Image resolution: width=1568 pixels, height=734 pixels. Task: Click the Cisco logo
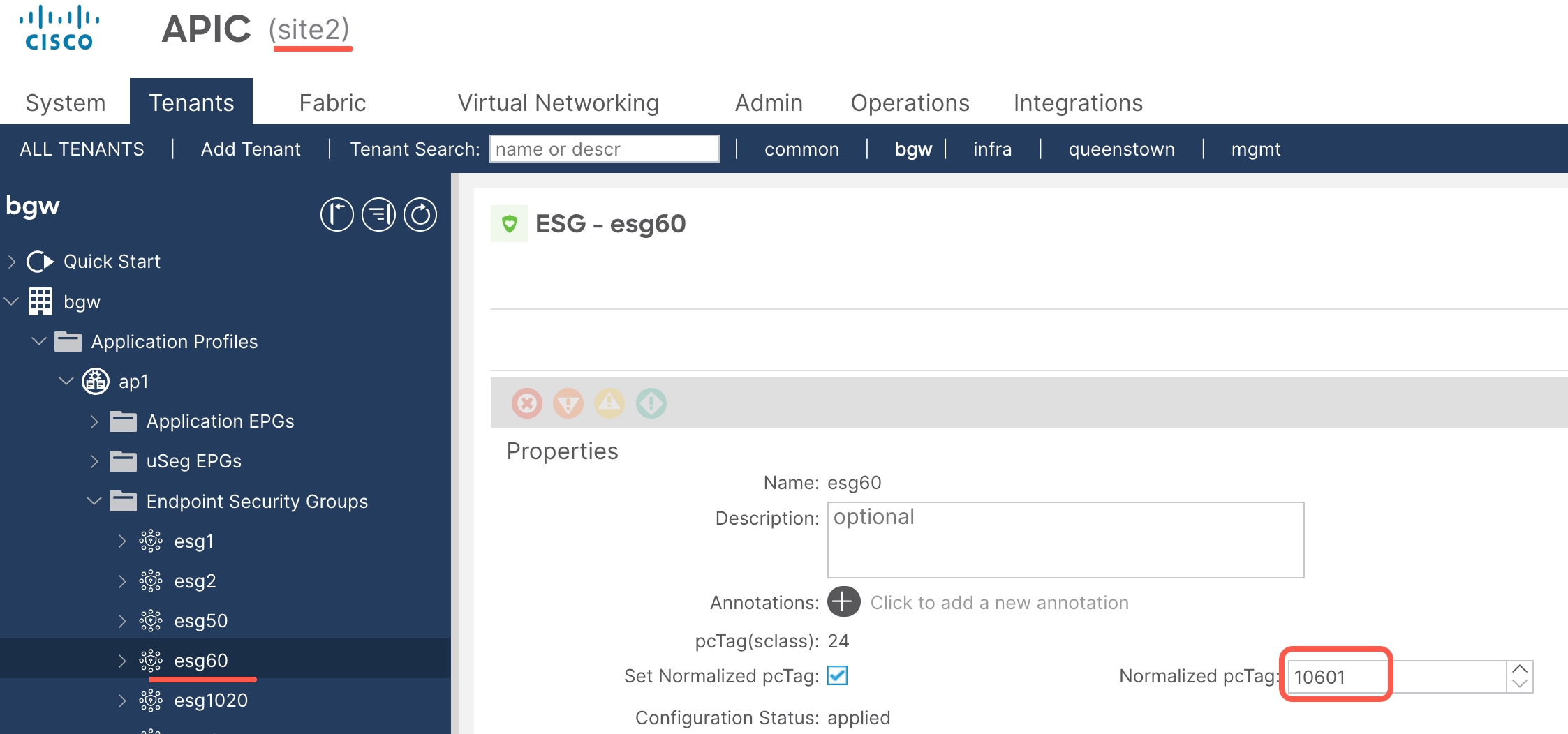[59, 29]
